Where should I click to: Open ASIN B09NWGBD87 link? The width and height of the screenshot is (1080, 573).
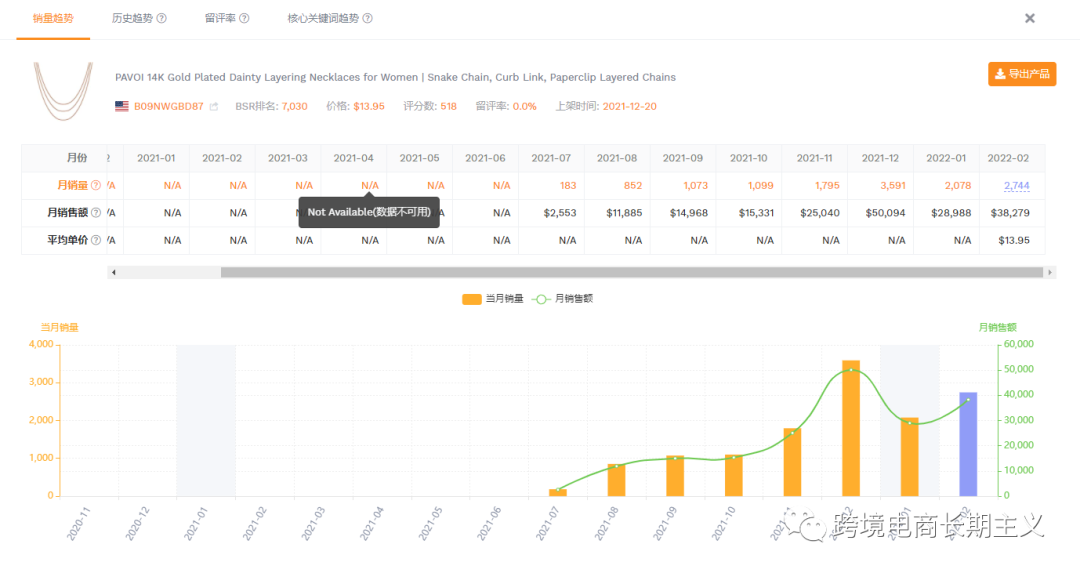click(x=168, y=106)
